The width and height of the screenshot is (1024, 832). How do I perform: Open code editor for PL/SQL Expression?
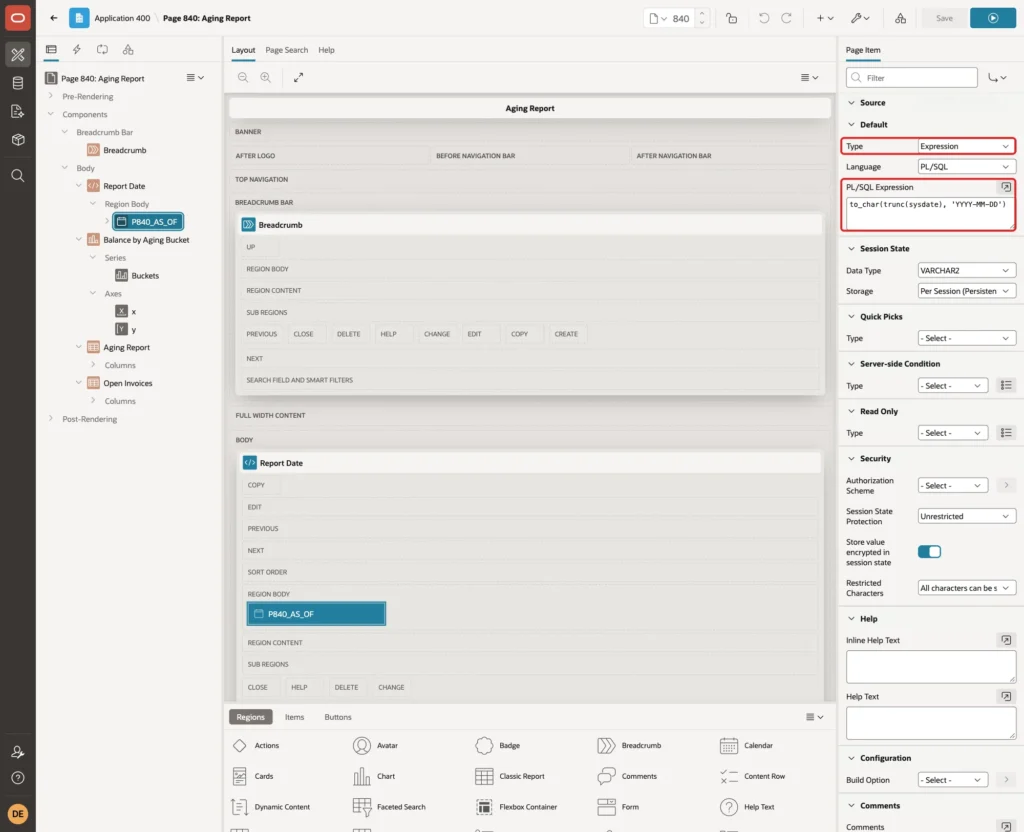click(1006, 187)
